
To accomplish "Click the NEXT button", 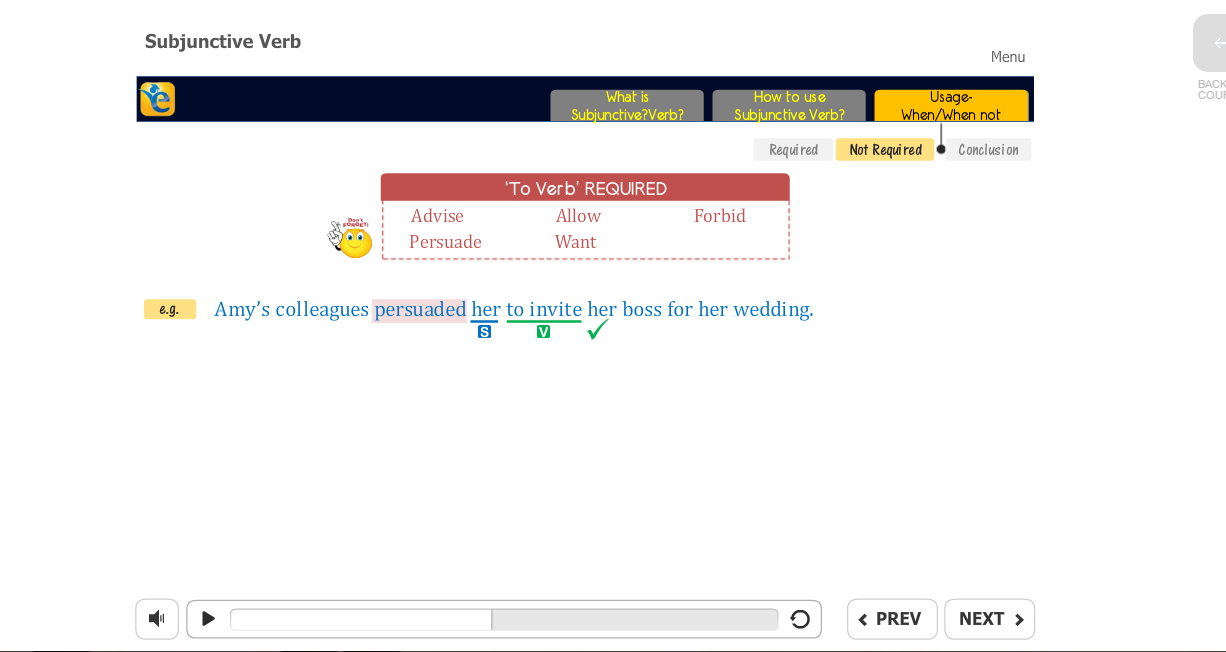I will pos(989,619).
